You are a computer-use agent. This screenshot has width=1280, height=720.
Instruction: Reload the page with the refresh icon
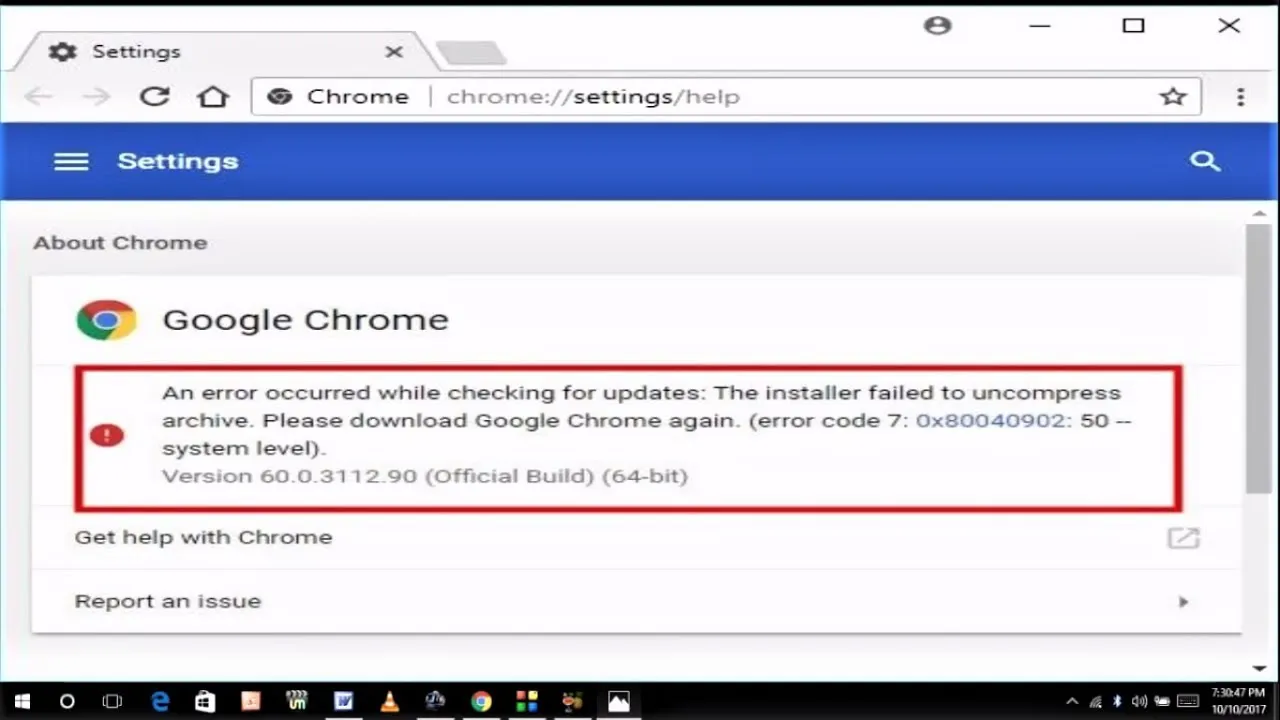click(x=154, y=96)
